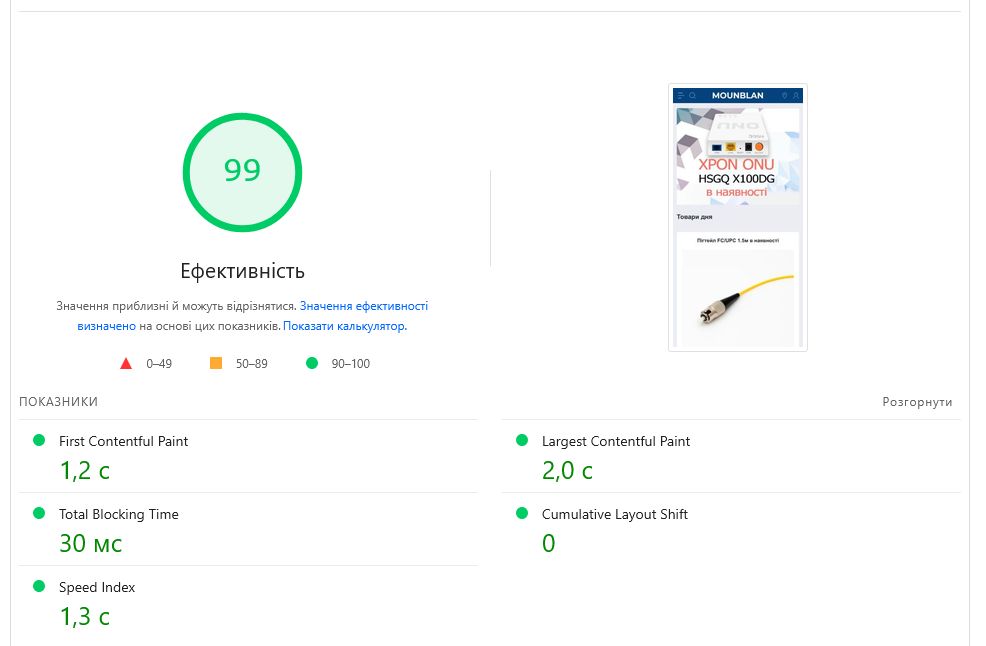Click the green dot beside First Contentful Paint
Screen dimensions: 986x646
pyautogui.click(x=39, y=440)
